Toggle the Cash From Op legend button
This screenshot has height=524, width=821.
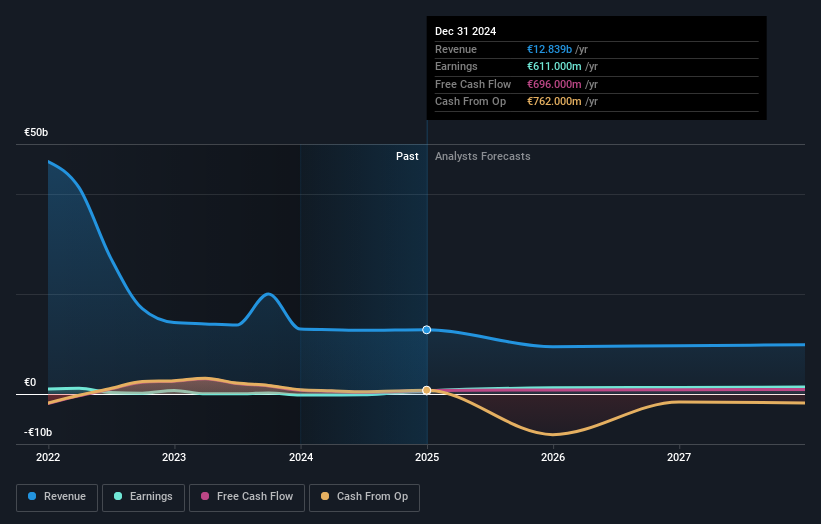pos(364,497)
